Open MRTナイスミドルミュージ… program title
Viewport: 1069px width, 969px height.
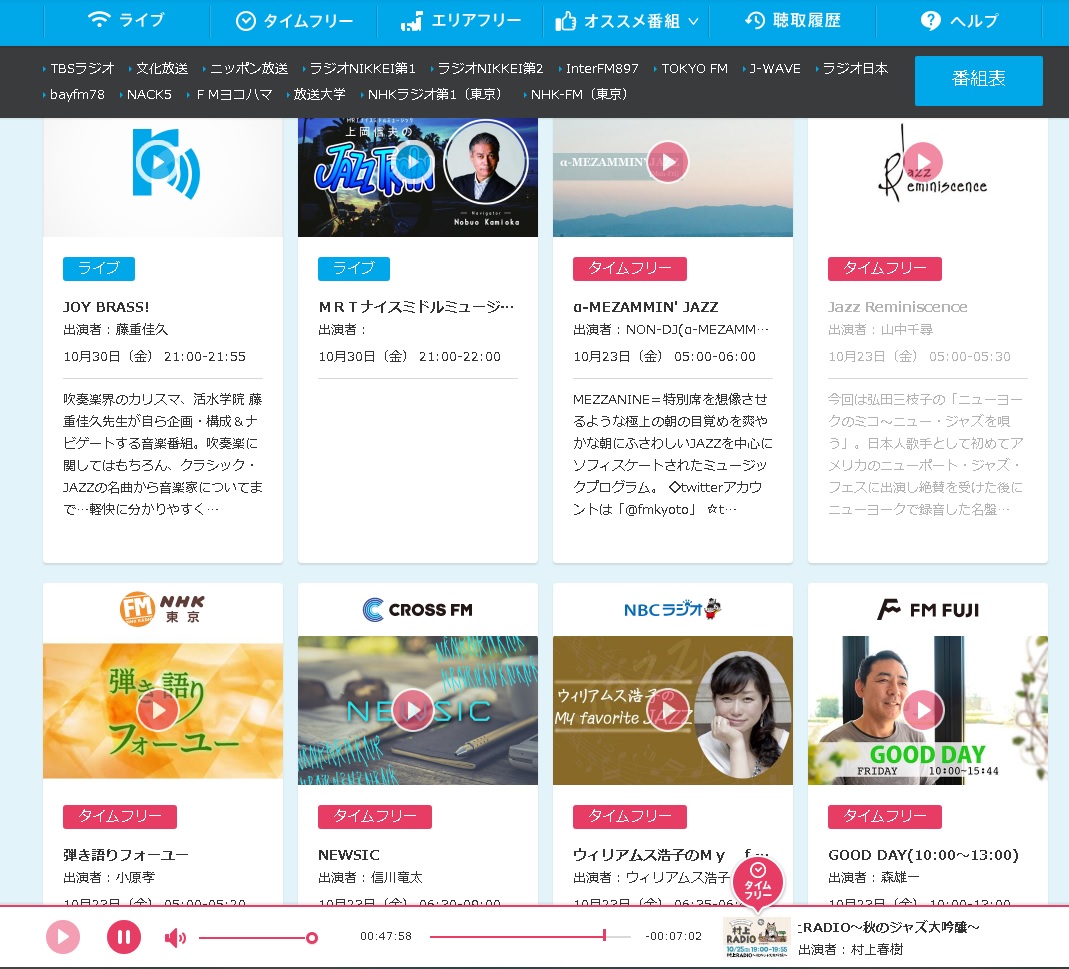tap(417, 307)
